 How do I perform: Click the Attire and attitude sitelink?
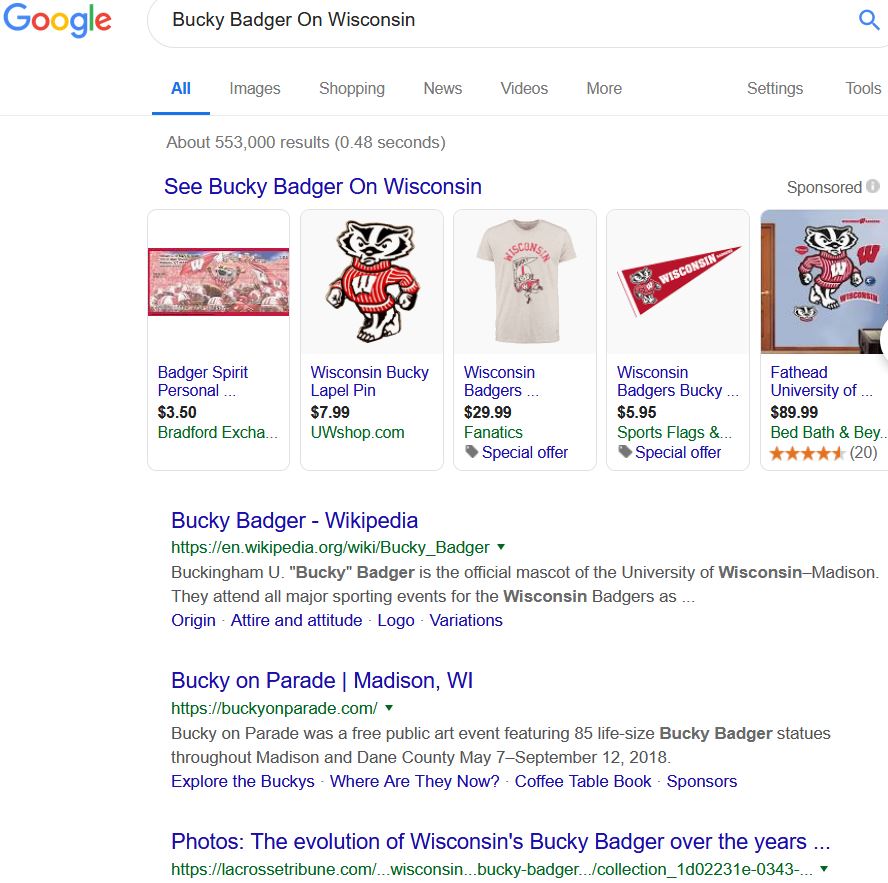coord(296,620)
